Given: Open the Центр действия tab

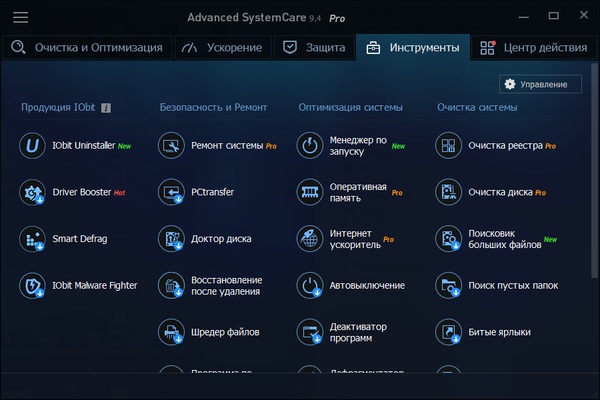Looking at the screenshot, I should click(533, 48).
